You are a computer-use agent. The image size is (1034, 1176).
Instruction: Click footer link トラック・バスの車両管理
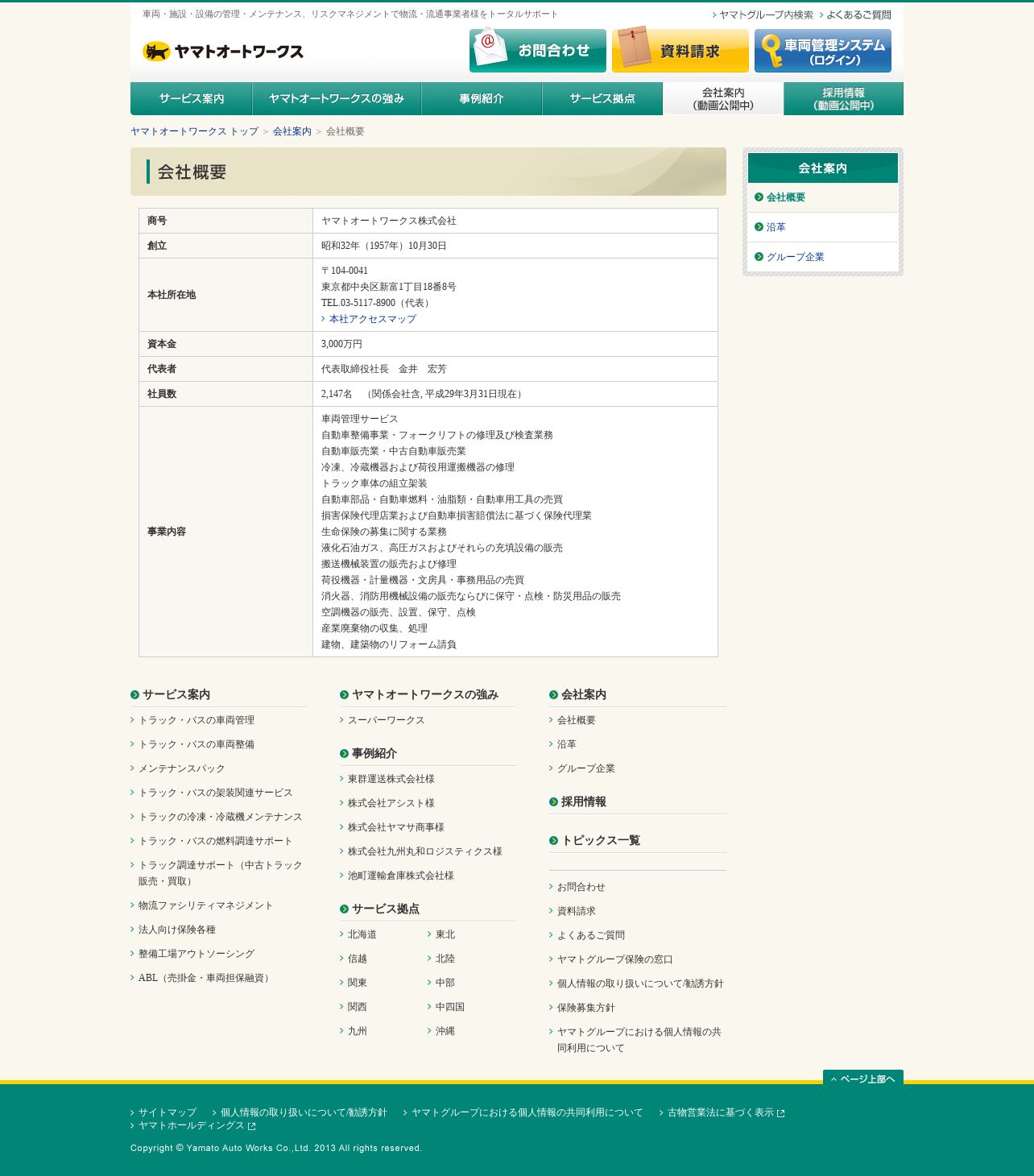click(x=196, y=720)
